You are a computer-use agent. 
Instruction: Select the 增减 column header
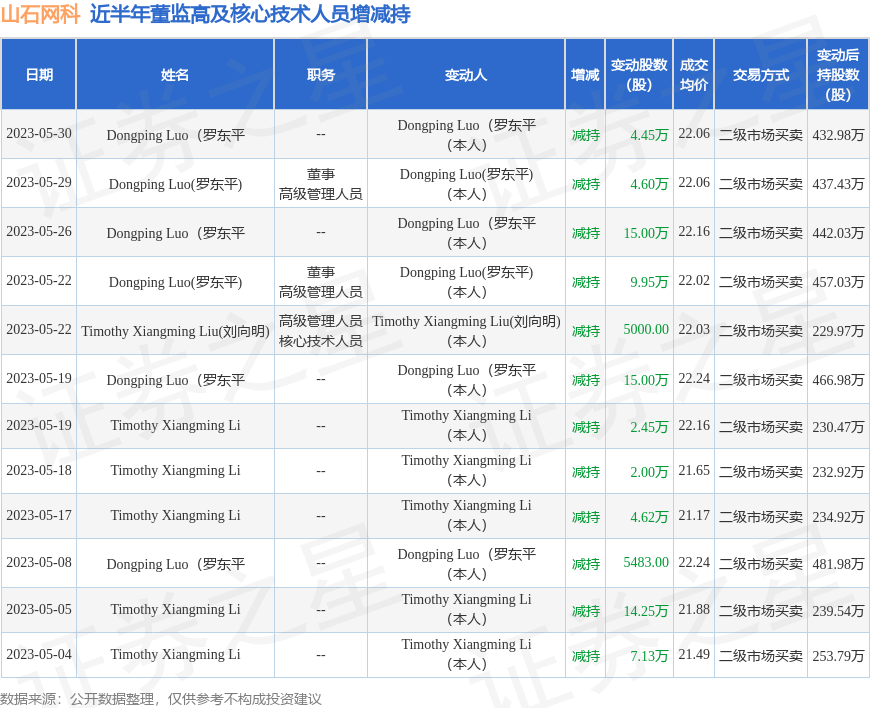pos(585,75)
